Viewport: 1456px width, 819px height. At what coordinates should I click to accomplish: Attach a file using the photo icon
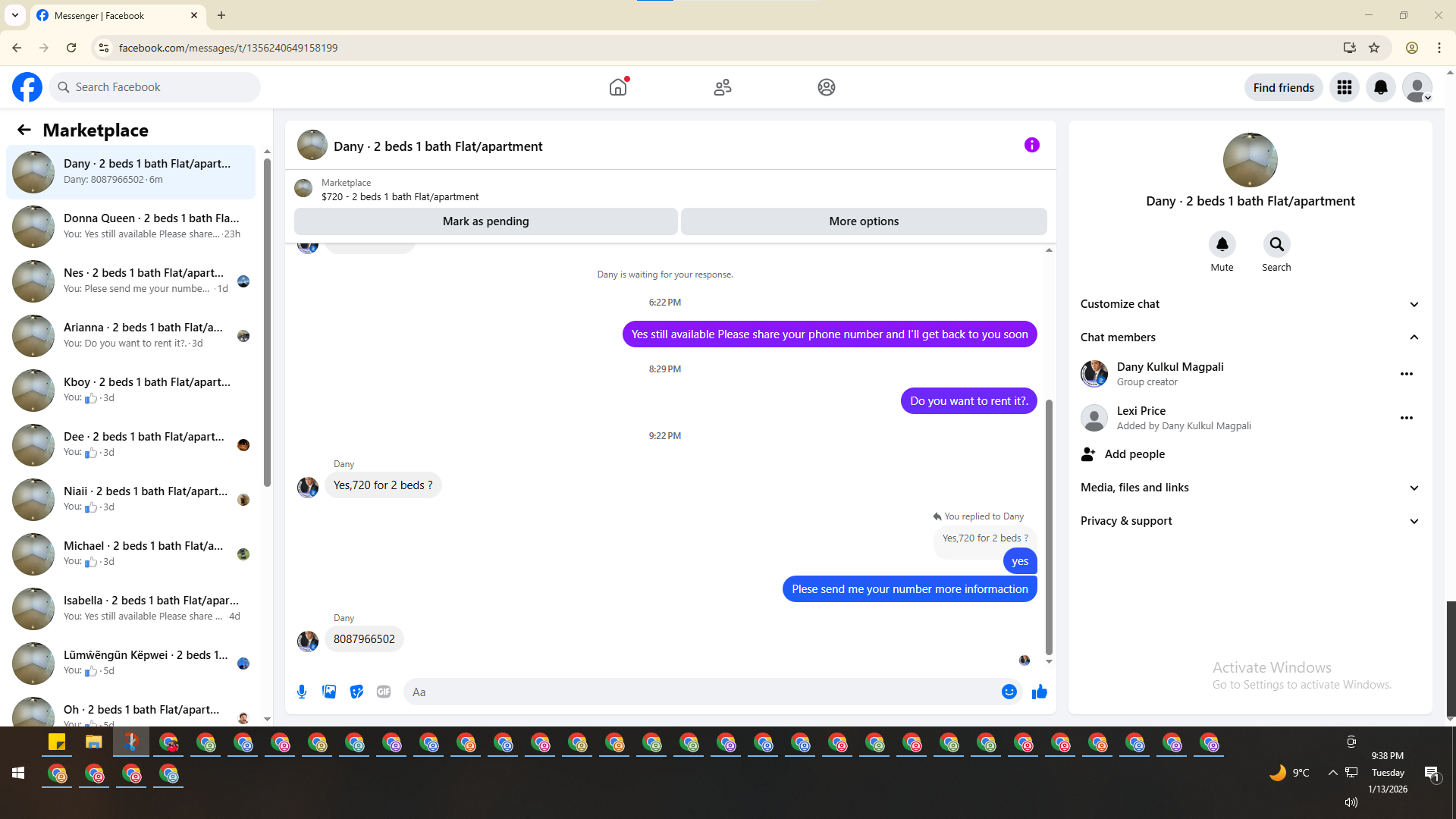(329, 692)
